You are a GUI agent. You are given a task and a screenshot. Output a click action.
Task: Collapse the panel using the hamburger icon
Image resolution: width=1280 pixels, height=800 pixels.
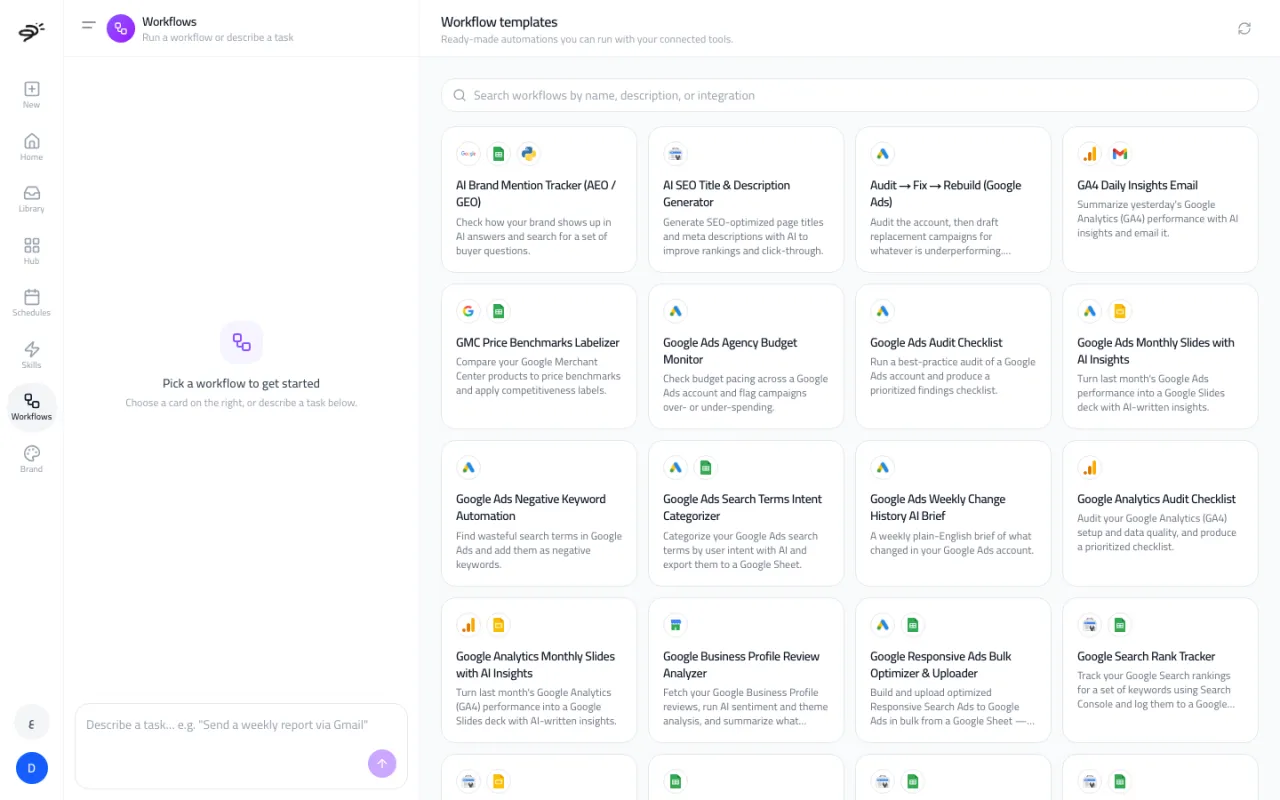click(89, 25)
